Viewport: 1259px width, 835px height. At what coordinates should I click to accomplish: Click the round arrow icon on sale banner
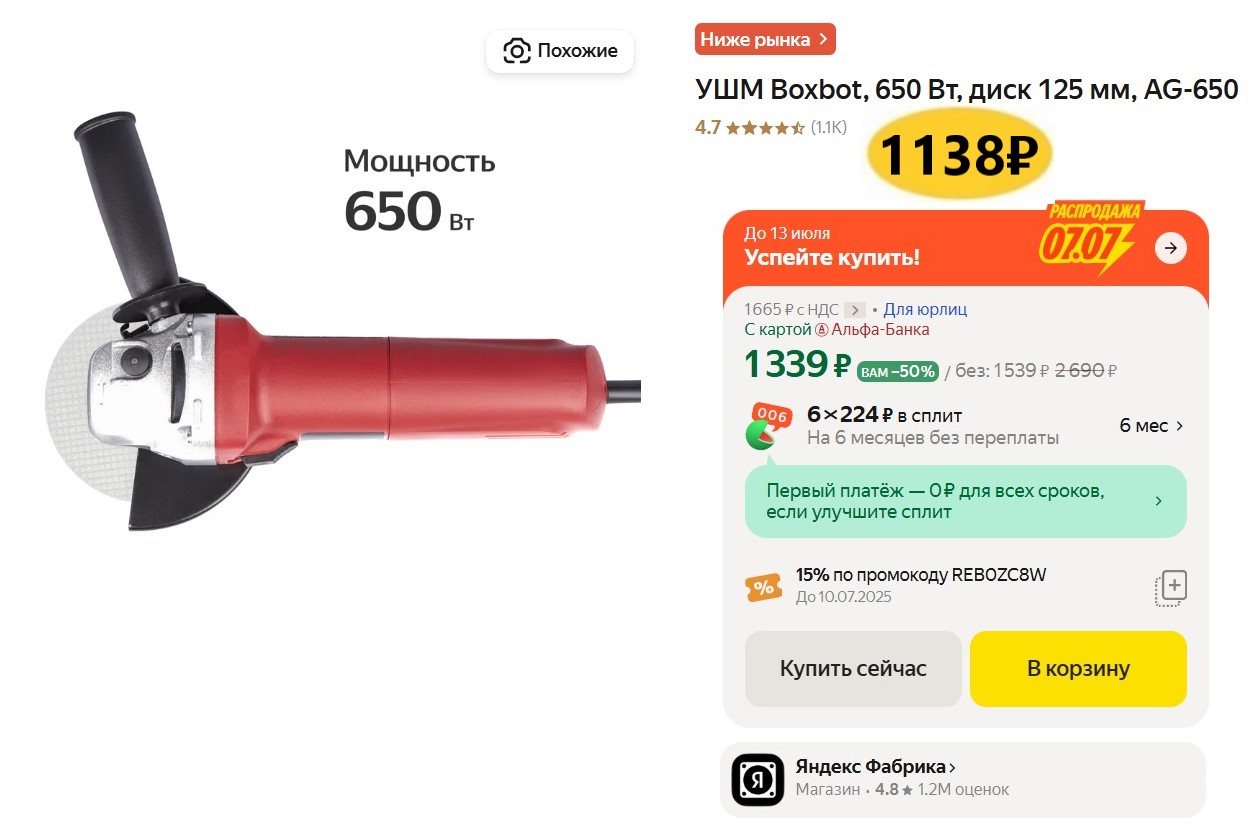1171,248
